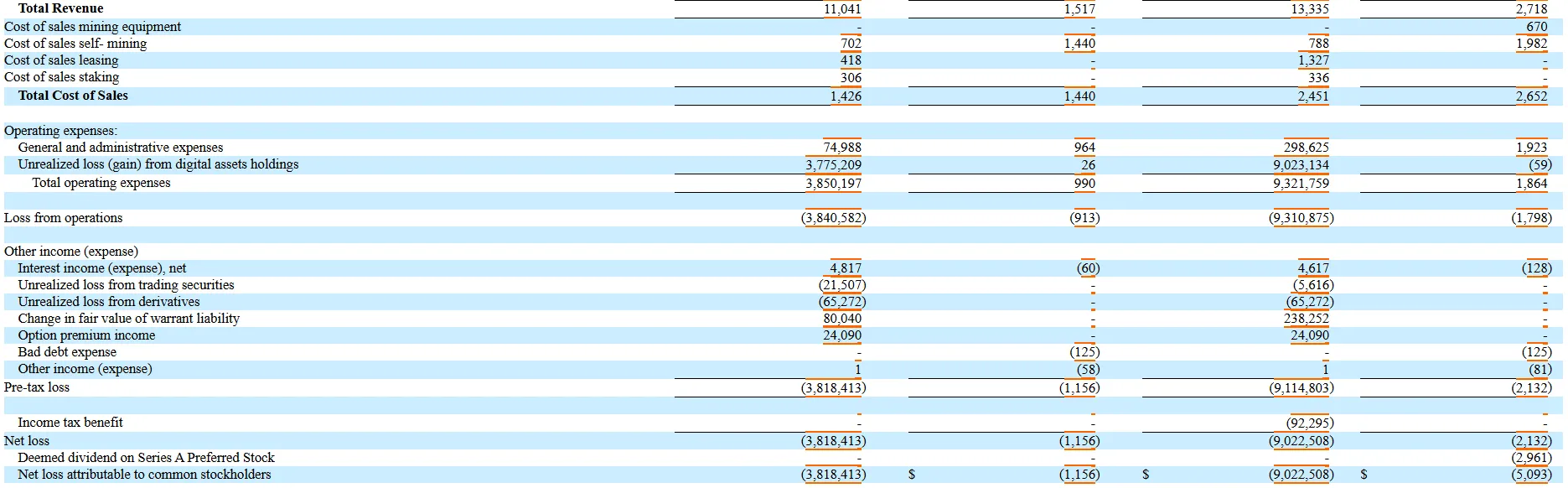Screen dimensions: 1568x488
Task: Open the tagged value 9,023,134
Action: tap(1301, 165)
